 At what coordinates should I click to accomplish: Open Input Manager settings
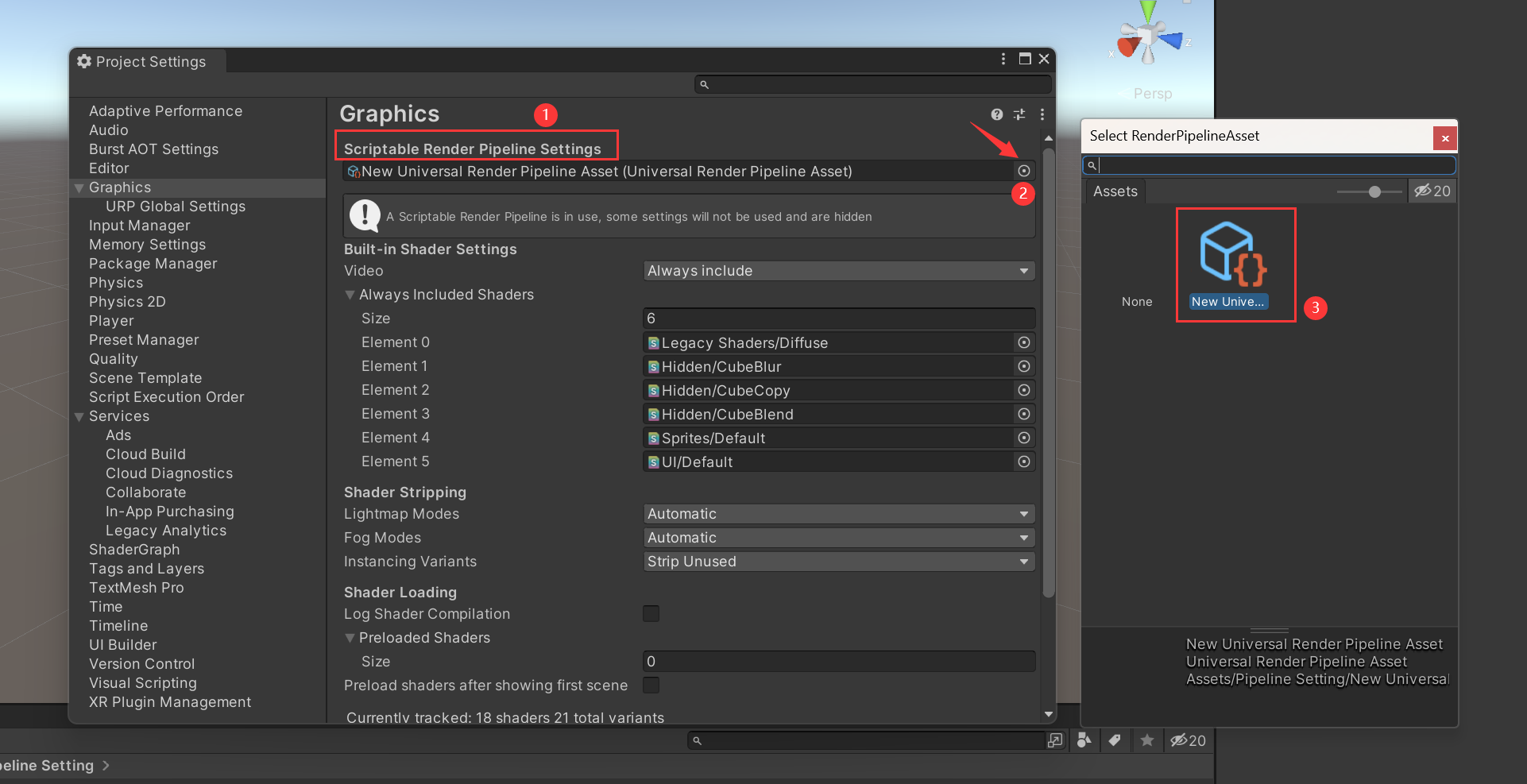tap(140, 226)
